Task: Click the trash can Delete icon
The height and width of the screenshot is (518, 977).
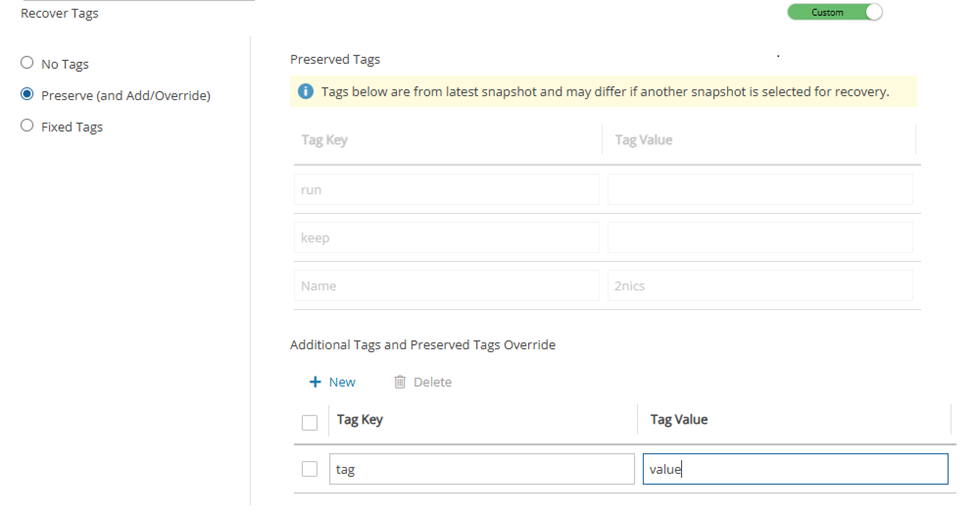Action: pos(400,382)
